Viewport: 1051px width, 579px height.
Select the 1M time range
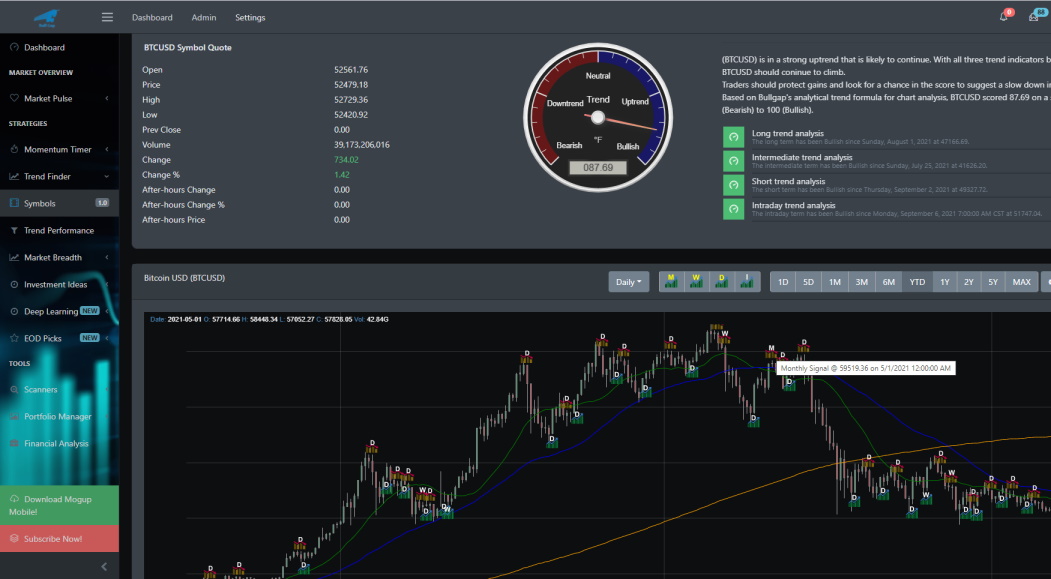tap(834, 282)
